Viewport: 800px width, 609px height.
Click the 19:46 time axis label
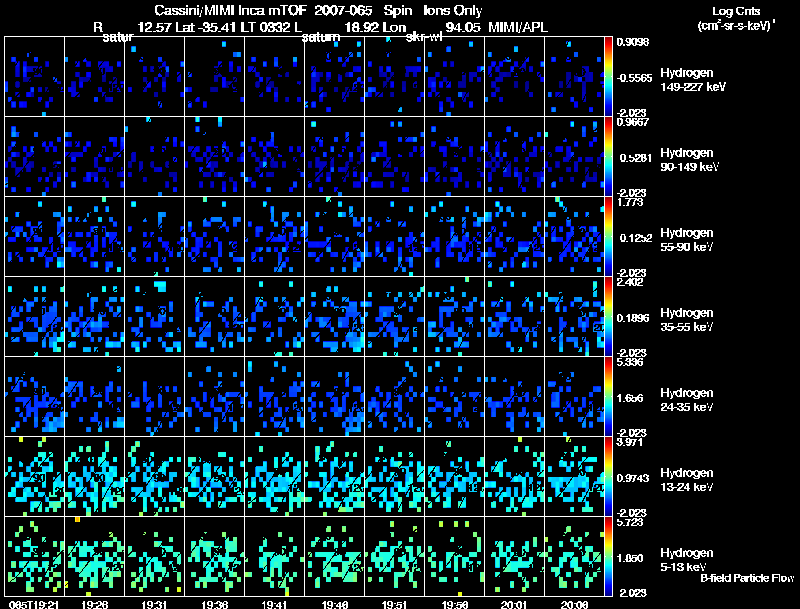pos(335,605)
